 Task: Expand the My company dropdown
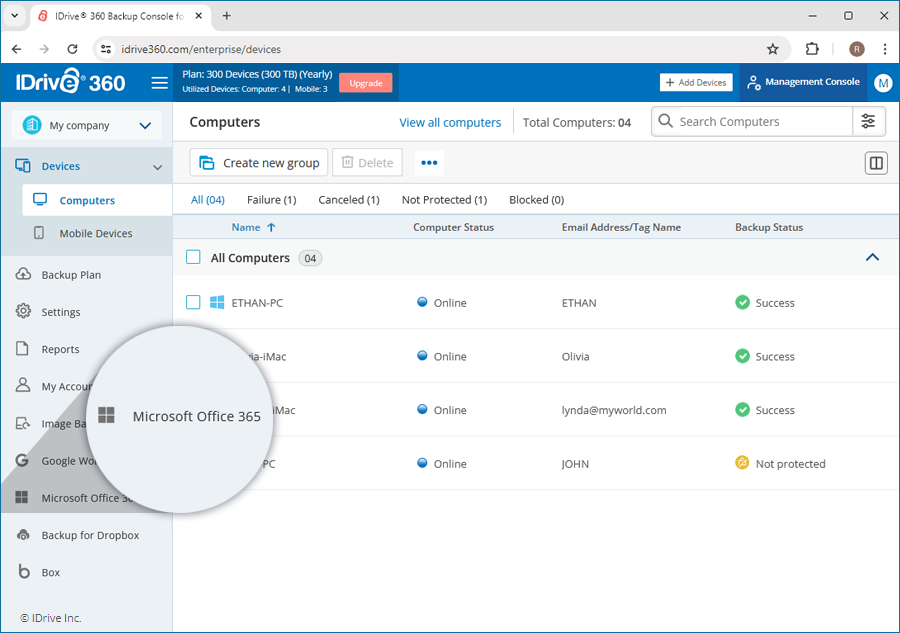(87, 125)
